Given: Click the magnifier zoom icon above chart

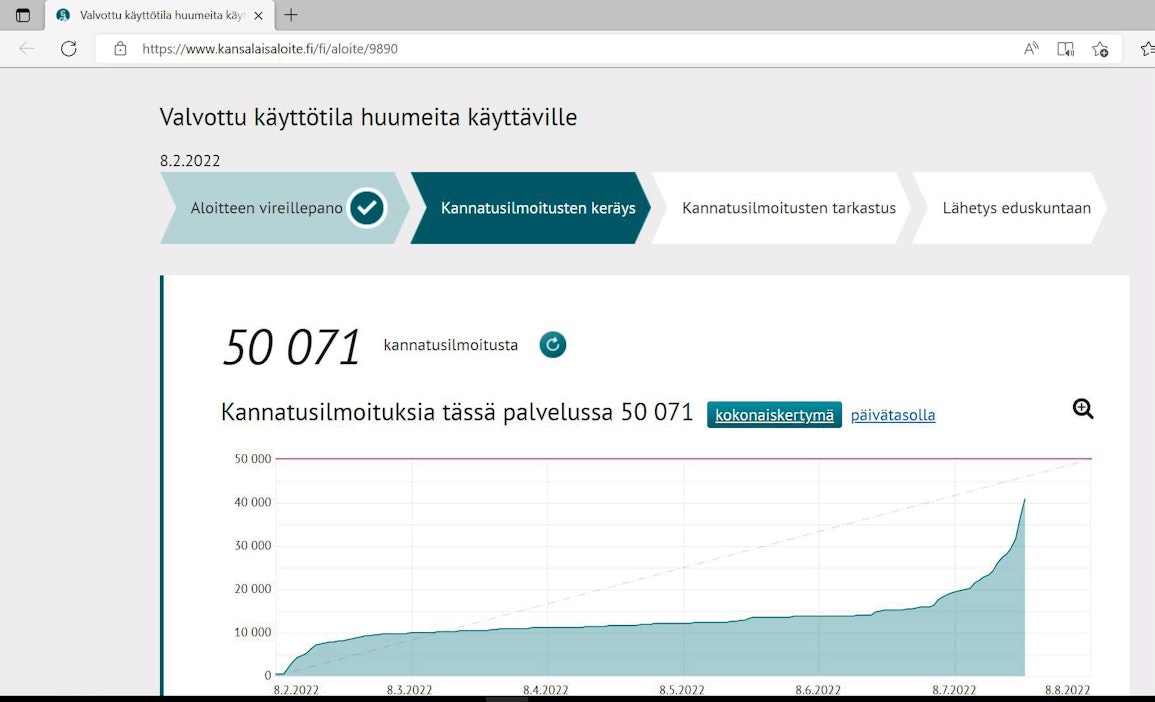Looking at the screenshot, I should [x=1083, y=408].
